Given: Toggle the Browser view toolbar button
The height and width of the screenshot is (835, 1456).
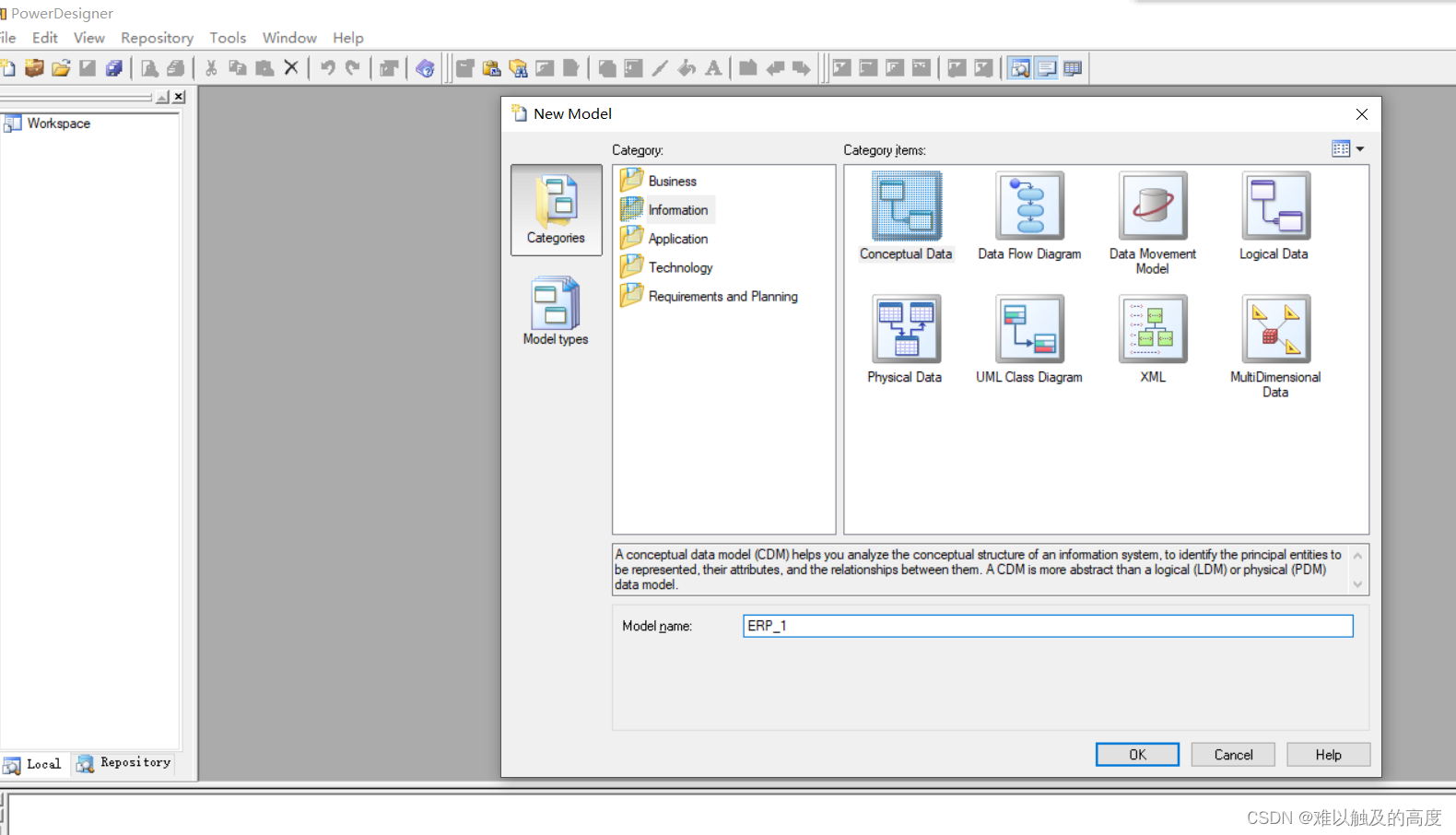Looking at the screenshot, I should point(1020,68).
